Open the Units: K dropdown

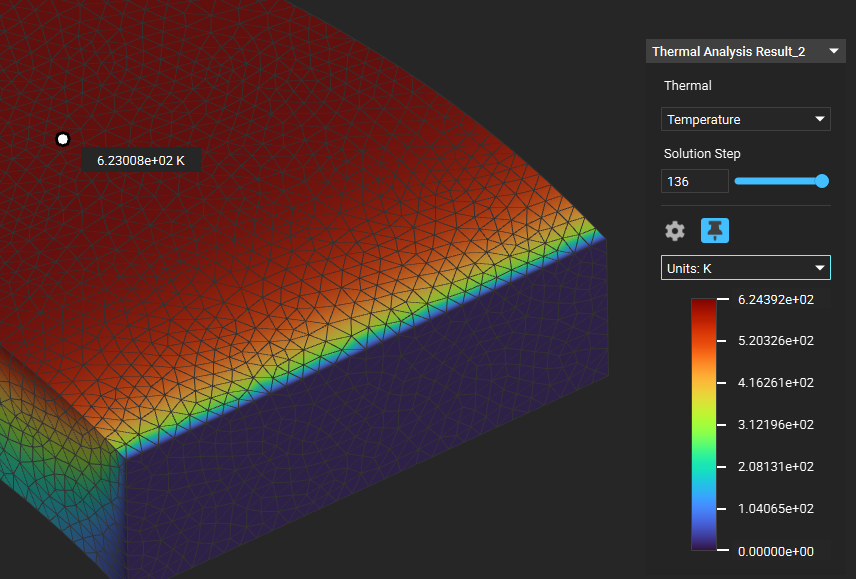[x=746, y=268]
